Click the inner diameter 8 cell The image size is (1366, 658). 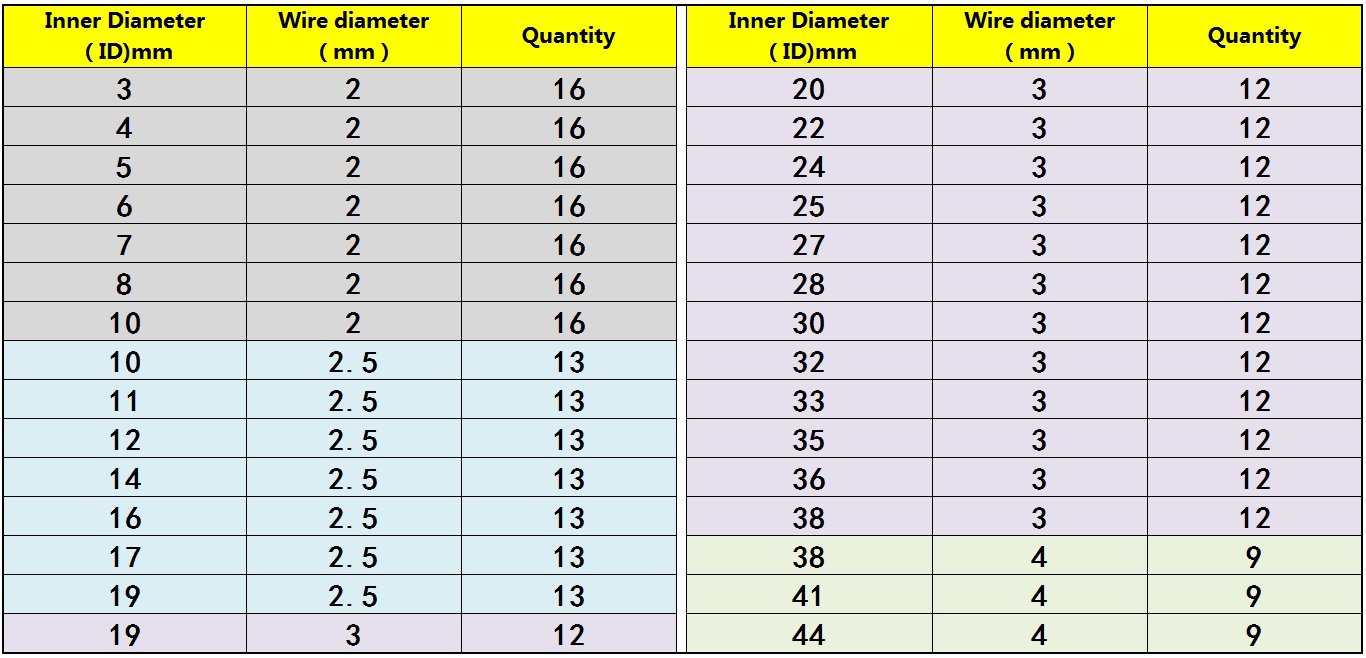[124, 284]
